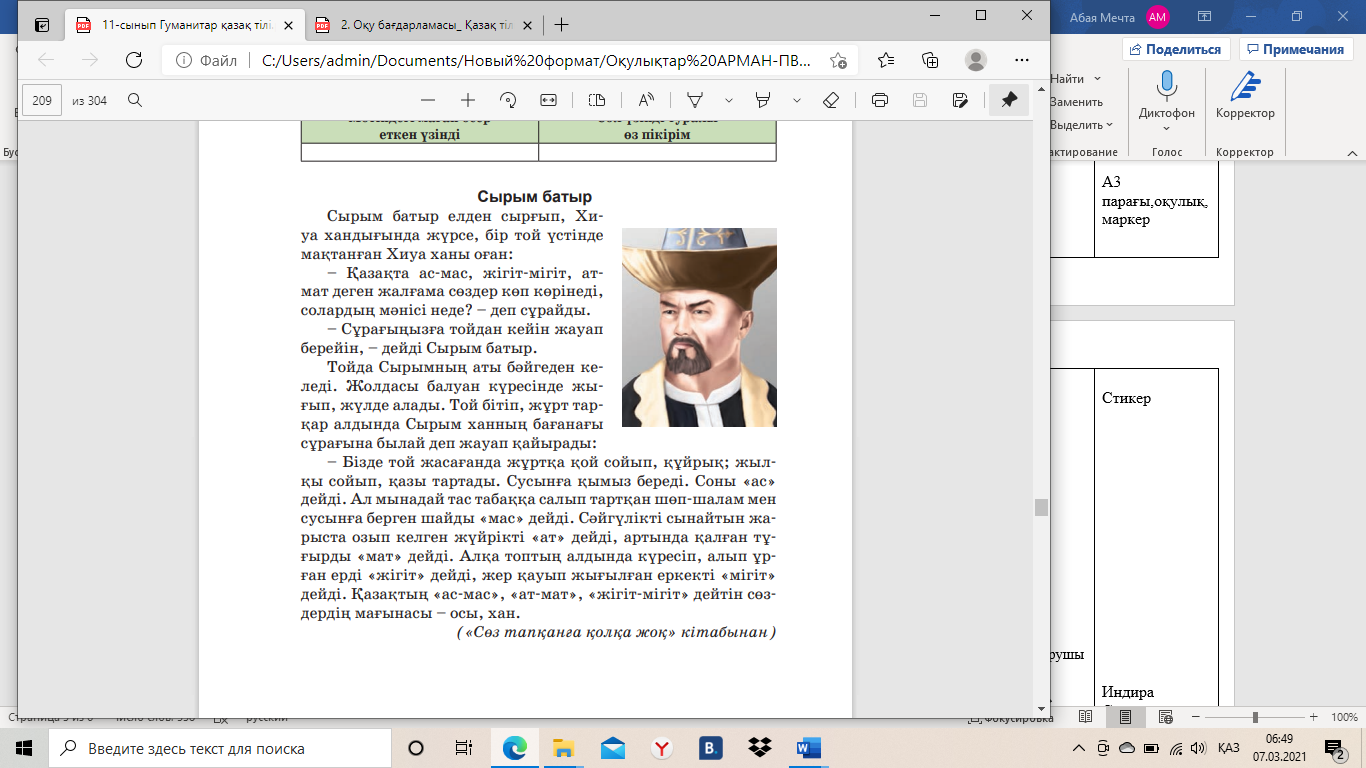Image resolution: width=1366 pixels, height=768 pixels.
Task: Click the fit to width icon
Action: pos(548,100)
